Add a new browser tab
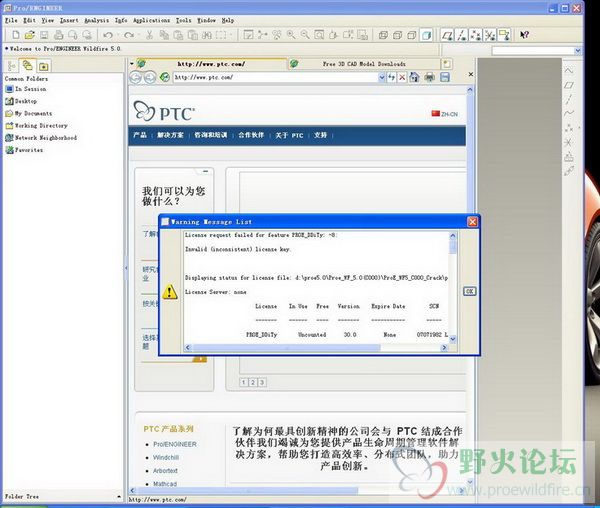The height and width of the screenshot is (508, 600). [x=446, y=64]
